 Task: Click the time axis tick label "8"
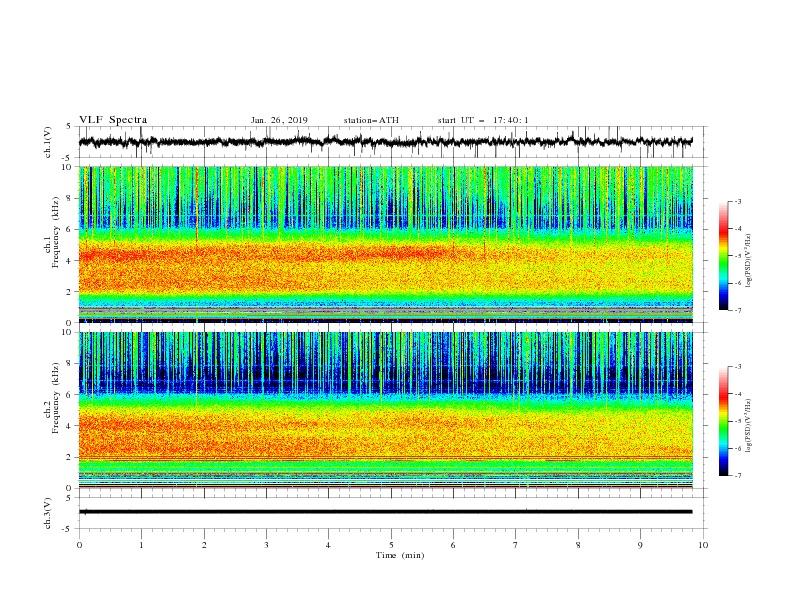(578, 545)
